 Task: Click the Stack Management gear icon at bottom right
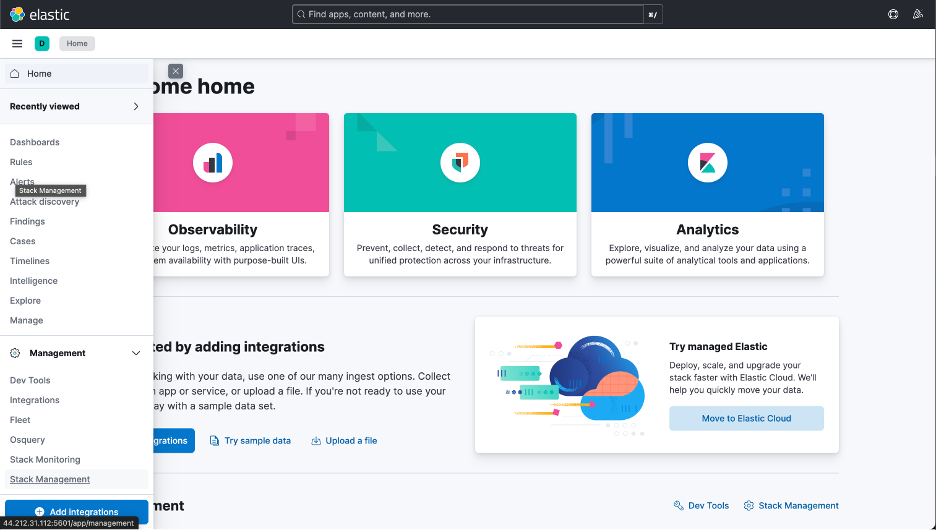[749, 506]
